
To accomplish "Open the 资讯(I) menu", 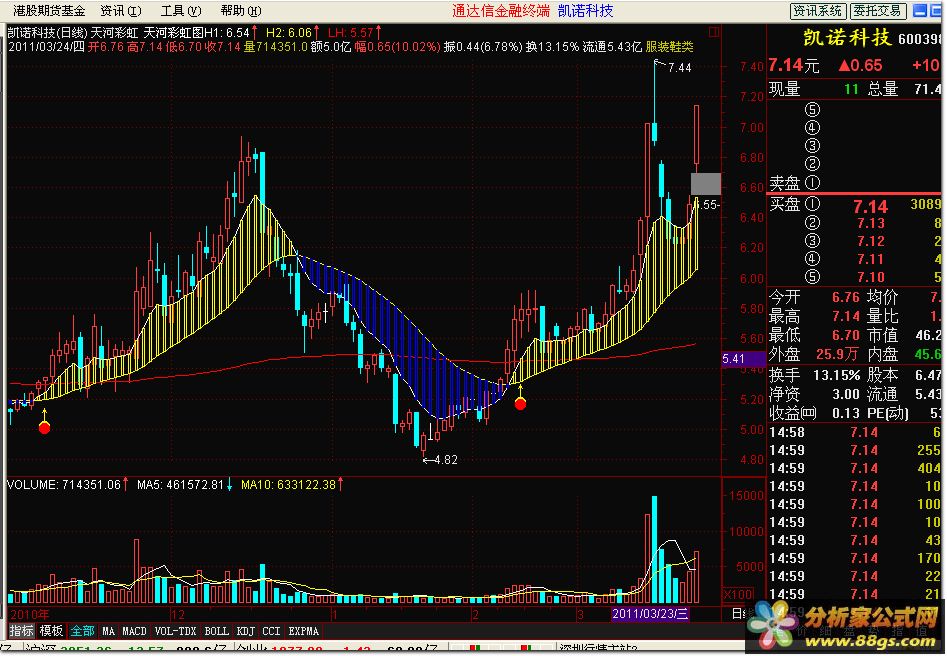I will click(121, 11).
